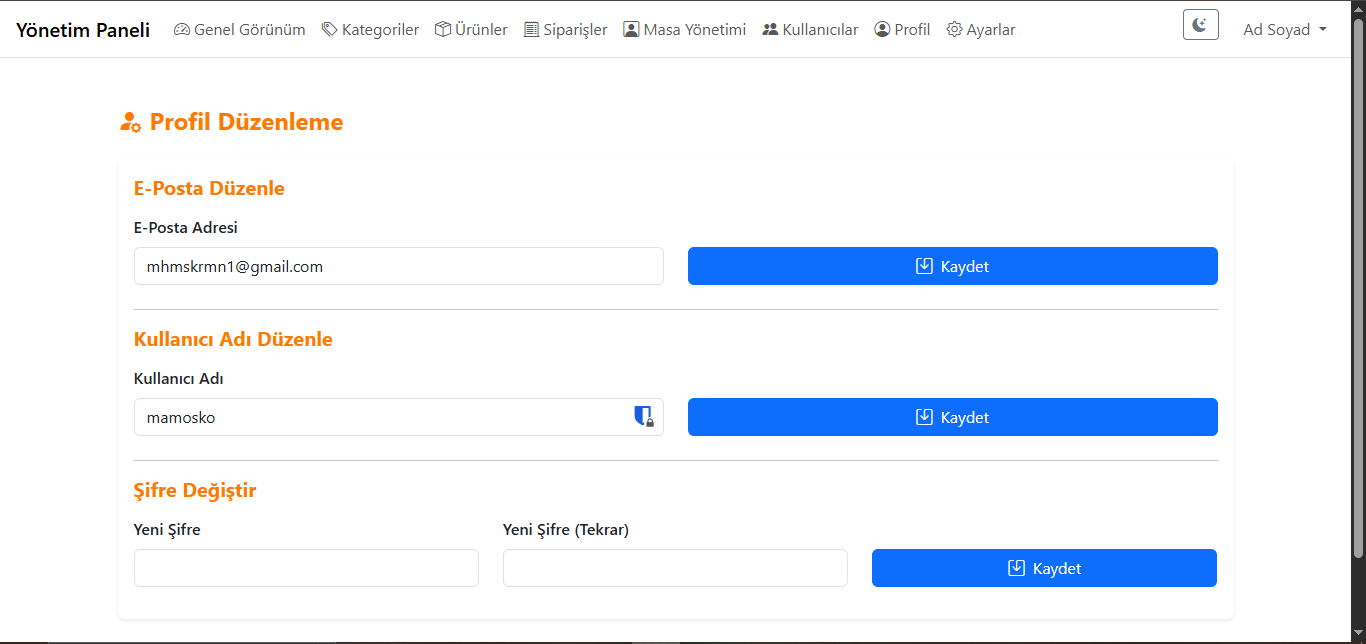Select the Yeni Şifre input field

pos(306,568)
